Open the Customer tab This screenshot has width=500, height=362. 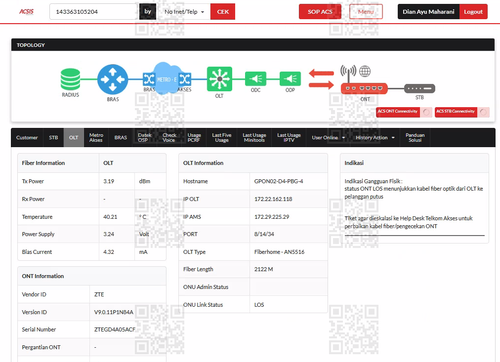[x=27, y=138]
